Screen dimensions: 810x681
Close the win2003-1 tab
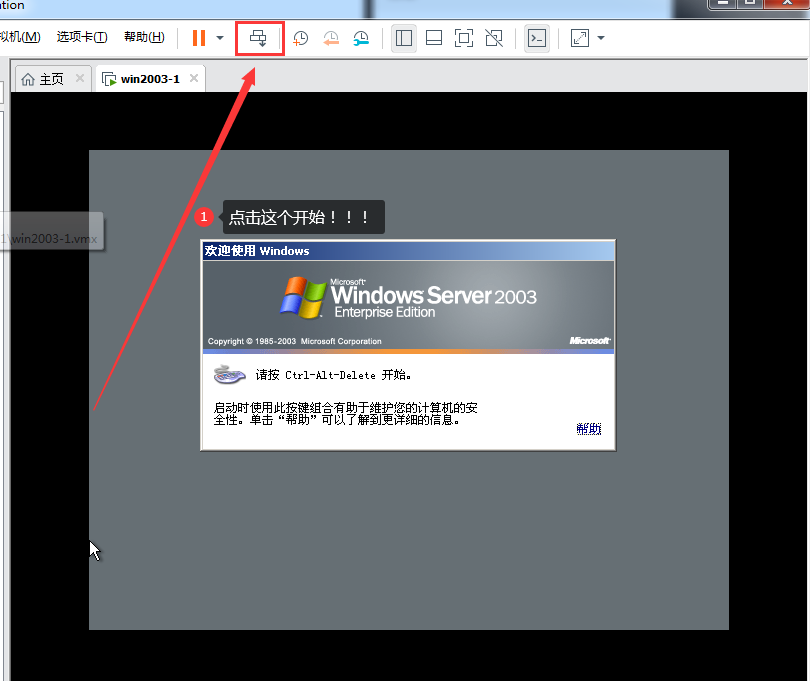tap(194, 78)
